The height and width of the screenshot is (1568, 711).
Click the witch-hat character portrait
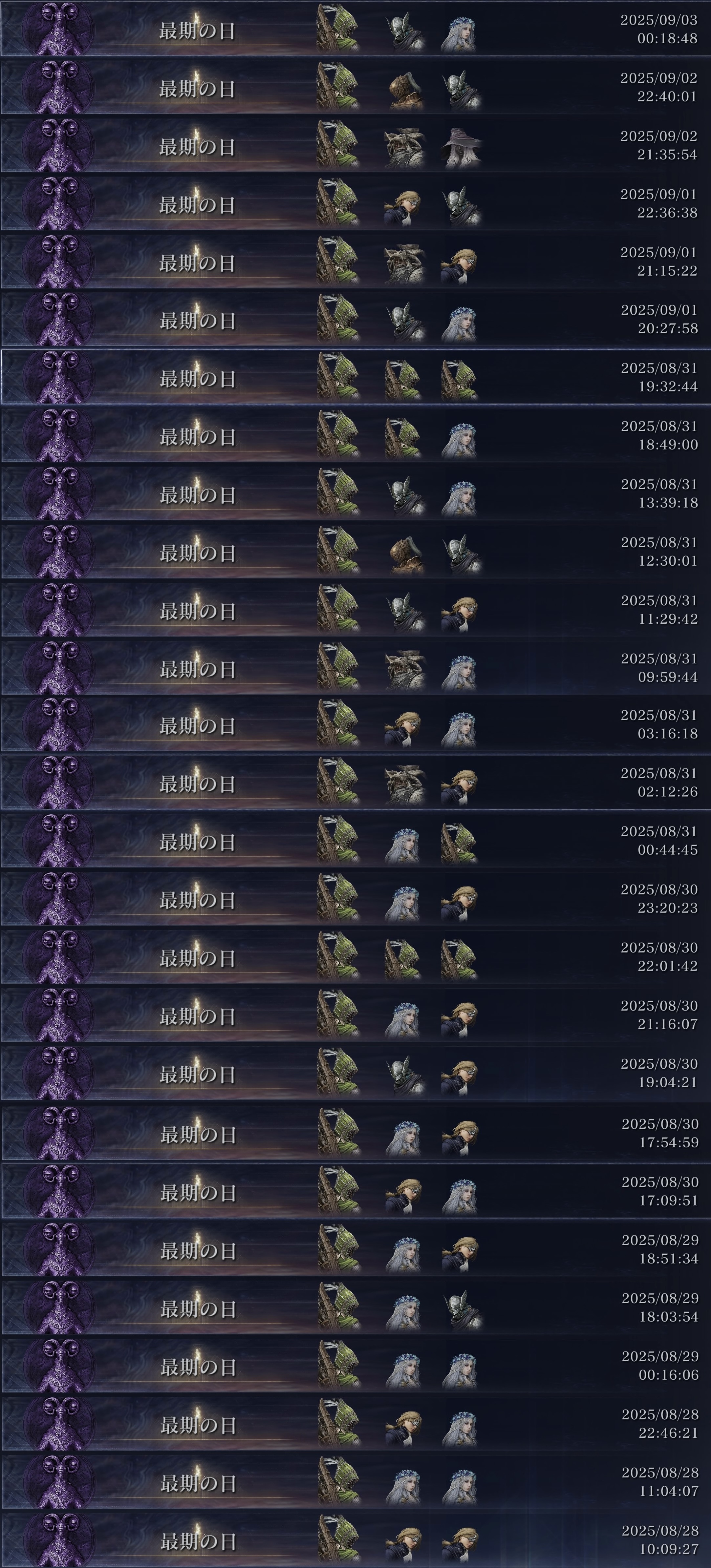[461, 147]
